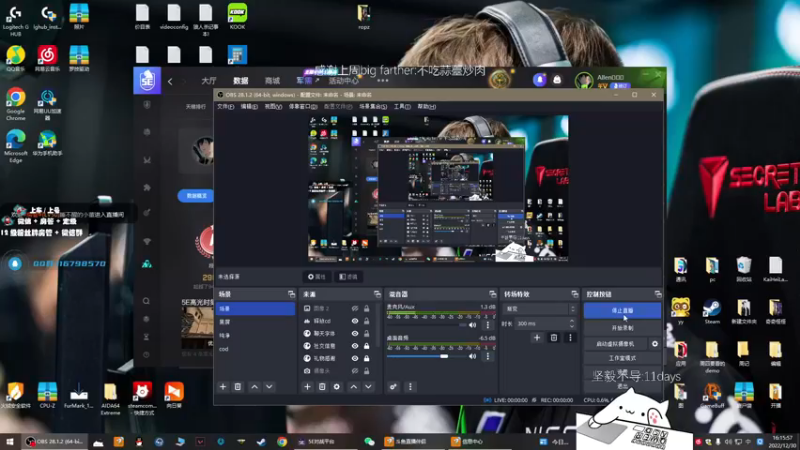
Task: Open audio mixer panel options menu
Action: pyautogui.click(x=410, y=387)
